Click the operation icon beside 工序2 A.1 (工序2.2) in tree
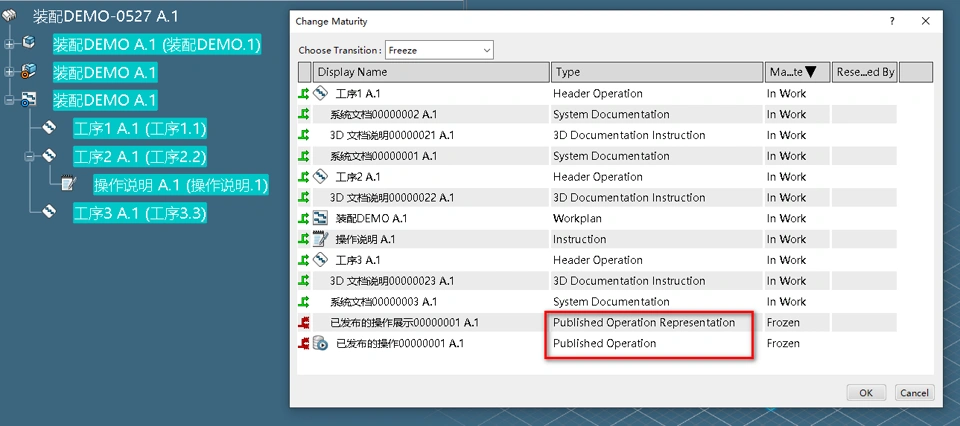The image size is (960, 426). (x=50, y=156)
